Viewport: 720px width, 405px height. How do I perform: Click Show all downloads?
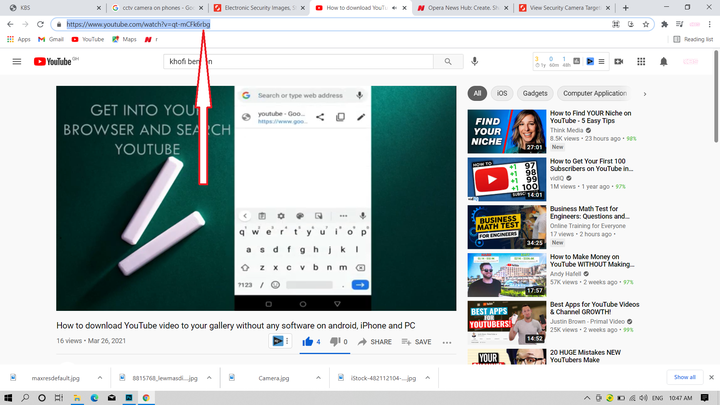pos(685,377)
